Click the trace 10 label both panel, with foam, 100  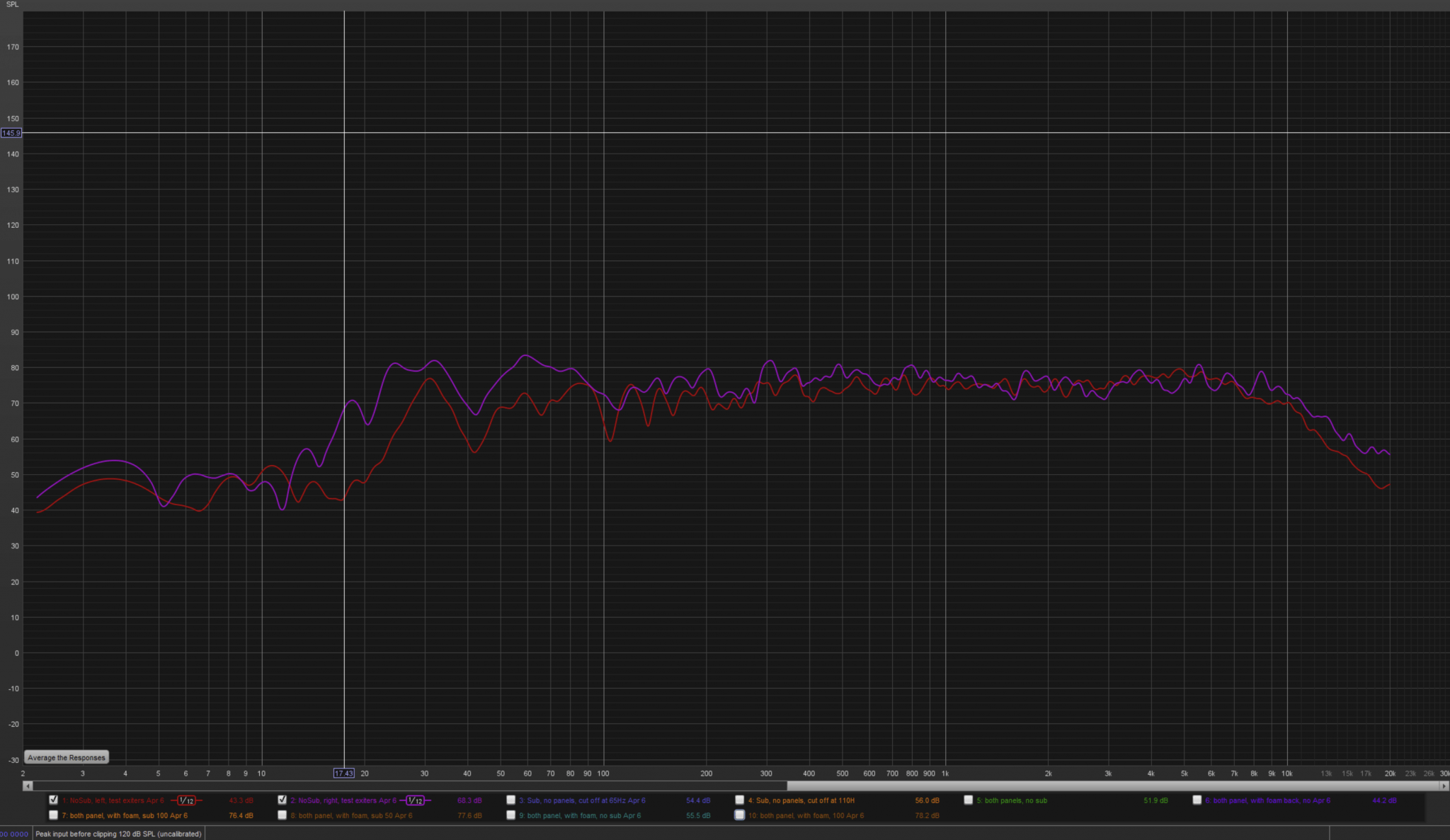806,816
